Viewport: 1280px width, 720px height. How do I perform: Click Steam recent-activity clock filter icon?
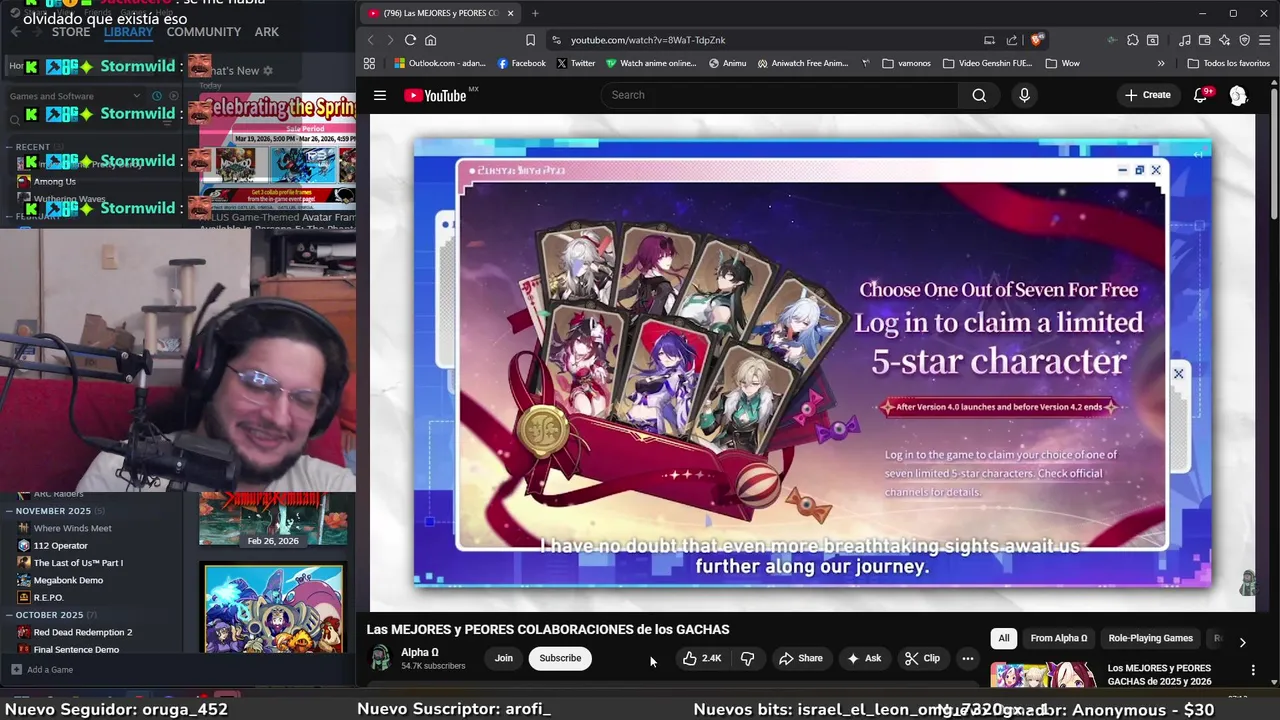click(155, 96)
